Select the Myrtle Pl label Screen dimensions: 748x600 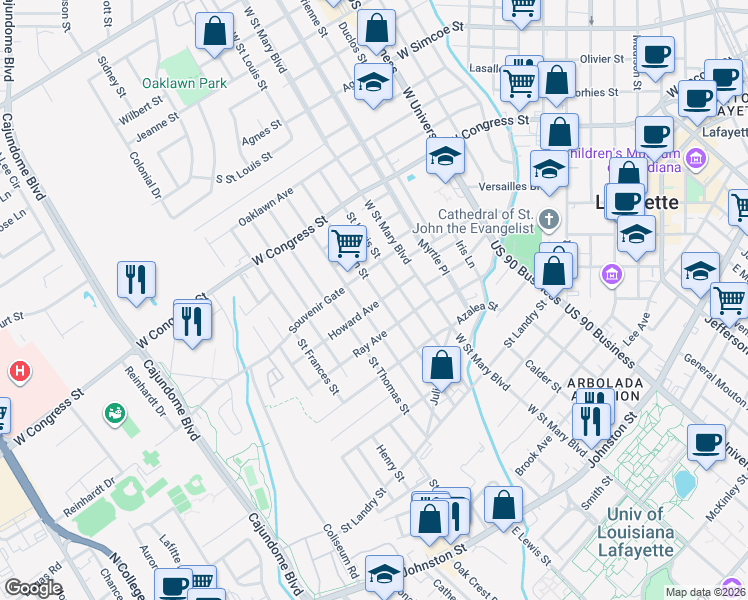click(x=433, y=258)
